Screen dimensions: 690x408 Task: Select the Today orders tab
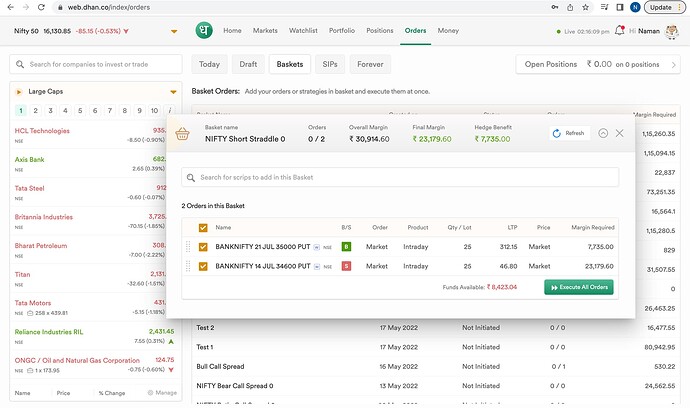pyautogui.click(x=209, y=64)
